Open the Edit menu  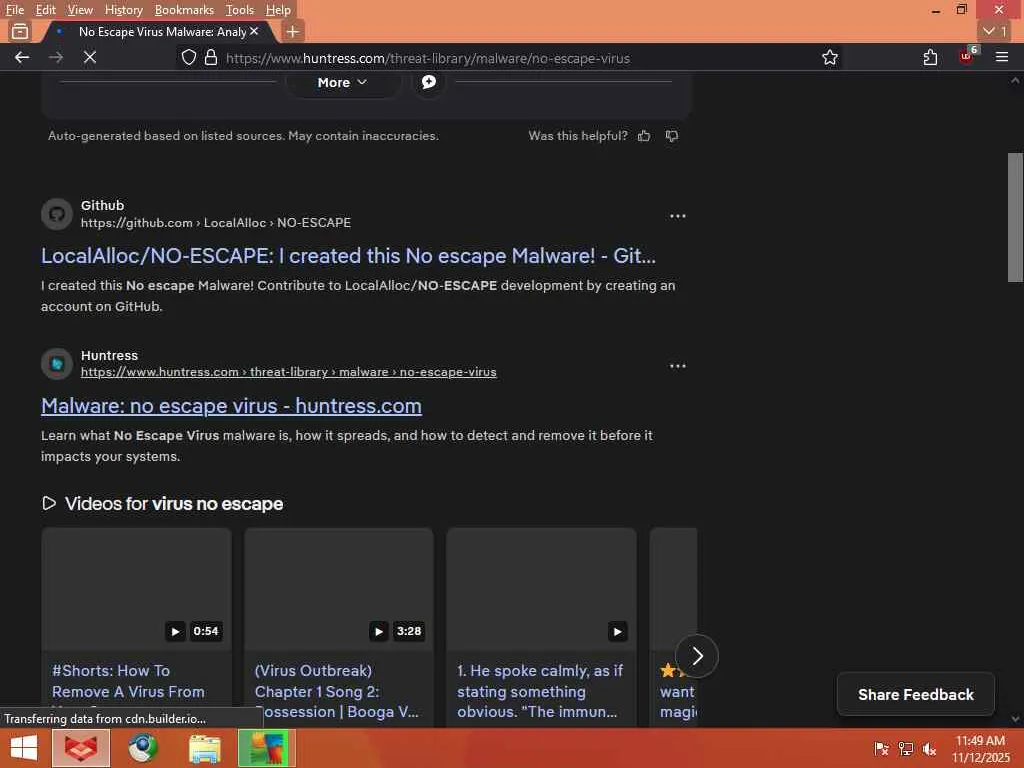click(x=45, y=10)
